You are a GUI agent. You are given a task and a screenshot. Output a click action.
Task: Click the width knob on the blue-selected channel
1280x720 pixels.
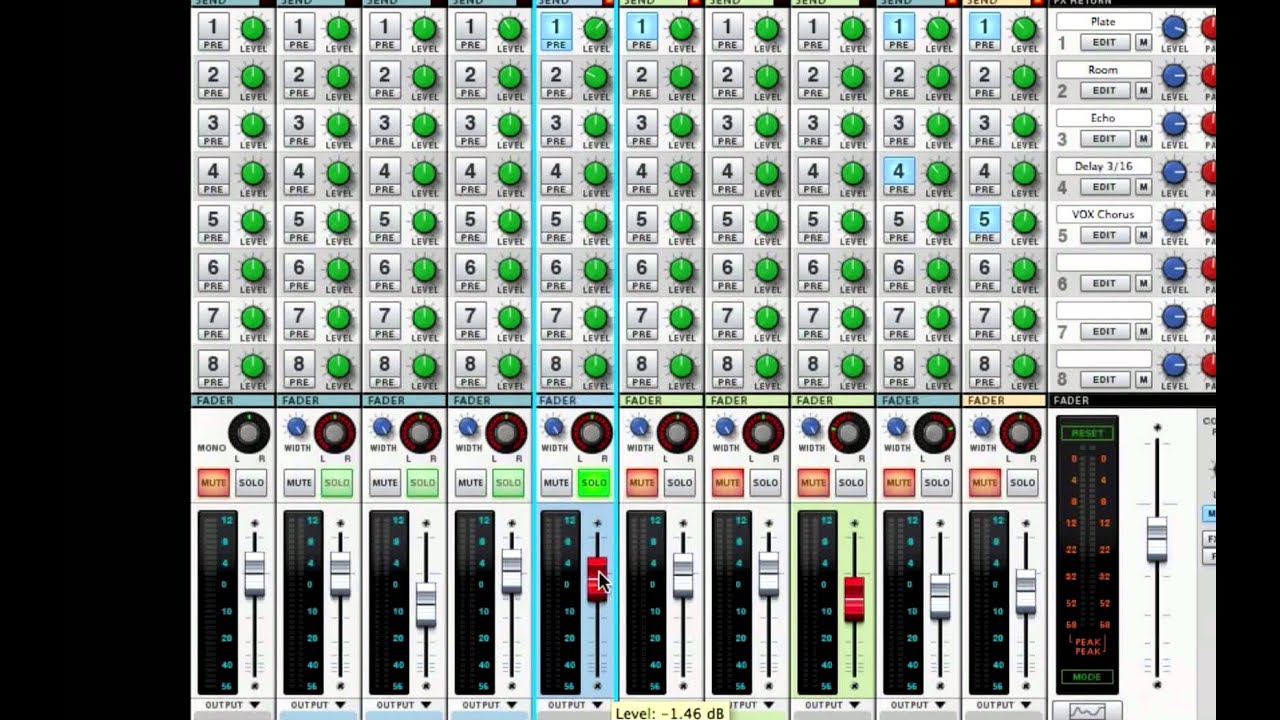(553, 427)
